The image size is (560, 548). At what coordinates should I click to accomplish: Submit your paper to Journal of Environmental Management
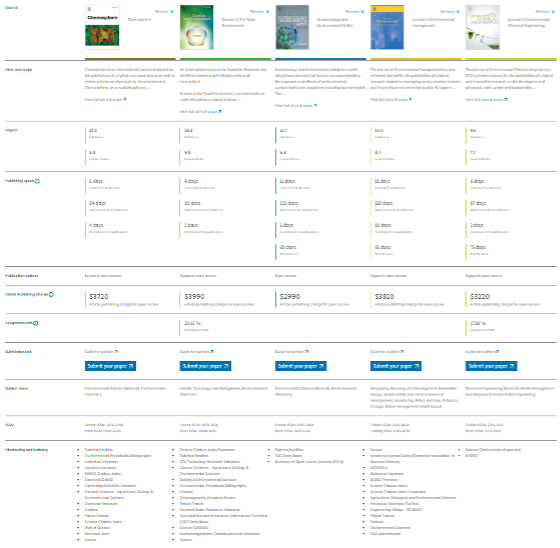click(x=396, y=366)
